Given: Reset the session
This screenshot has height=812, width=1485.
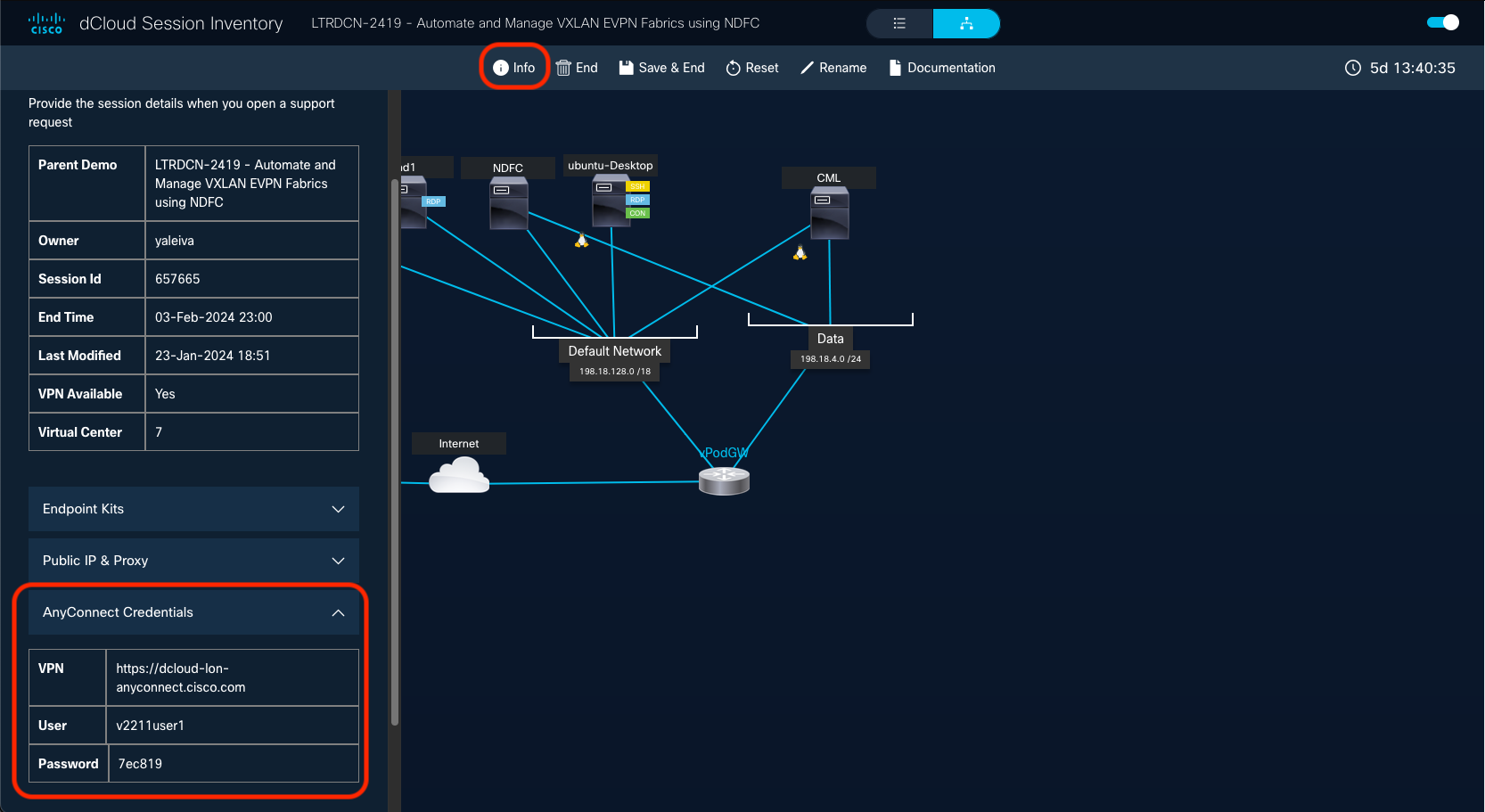Looking at the screenshot, I should (752, 68).
